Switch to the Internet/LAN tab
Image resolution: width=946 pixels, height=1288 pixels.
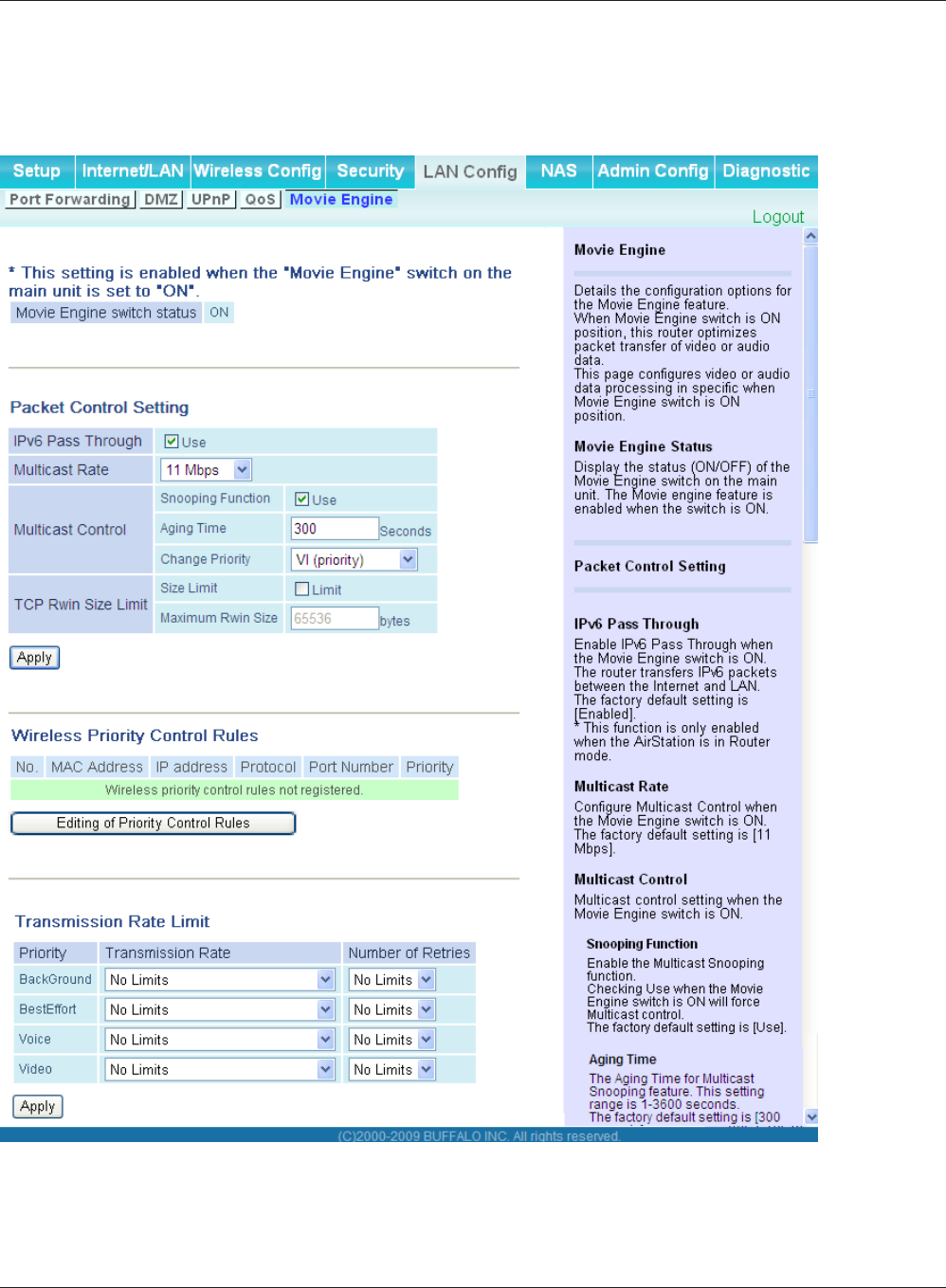tap(133, 172)
